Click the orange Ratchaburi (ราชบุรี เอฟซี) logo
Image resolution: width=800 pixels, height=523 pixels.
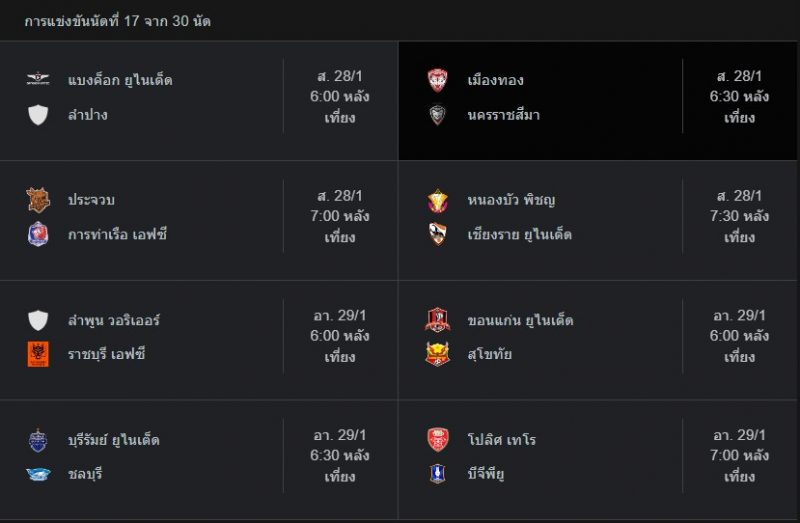pos(38,354)
